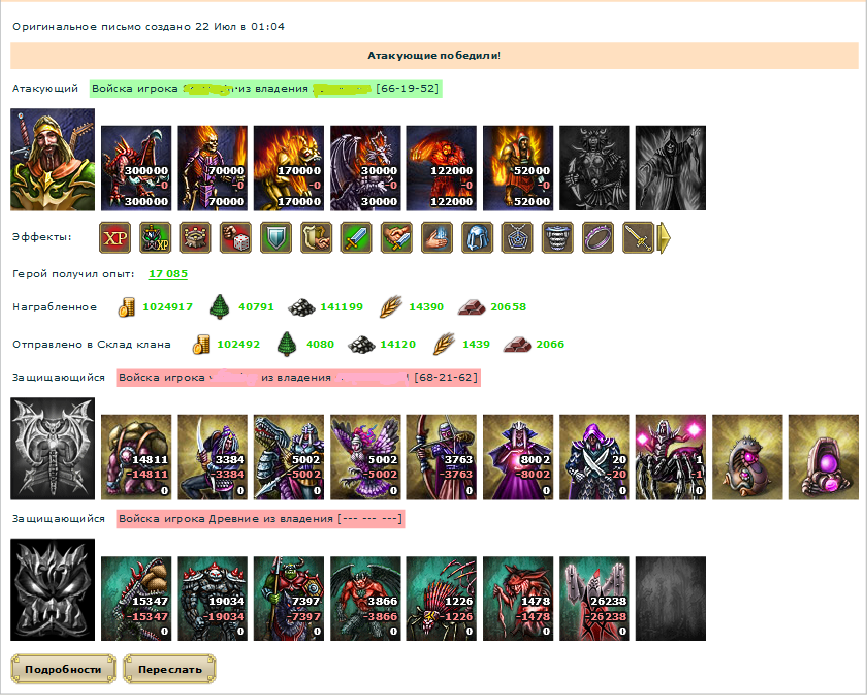Screen dimensions: 867x695
Task: Select the fortress tower effect icon
Action: 195,238
